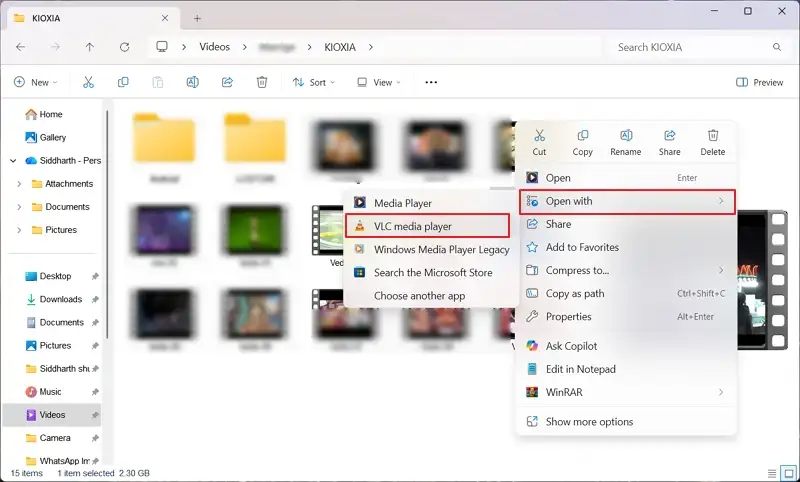The height and width of the screenshot is (482, 800).
Task: Choose Open in the context menu
Action: [626, 178]
